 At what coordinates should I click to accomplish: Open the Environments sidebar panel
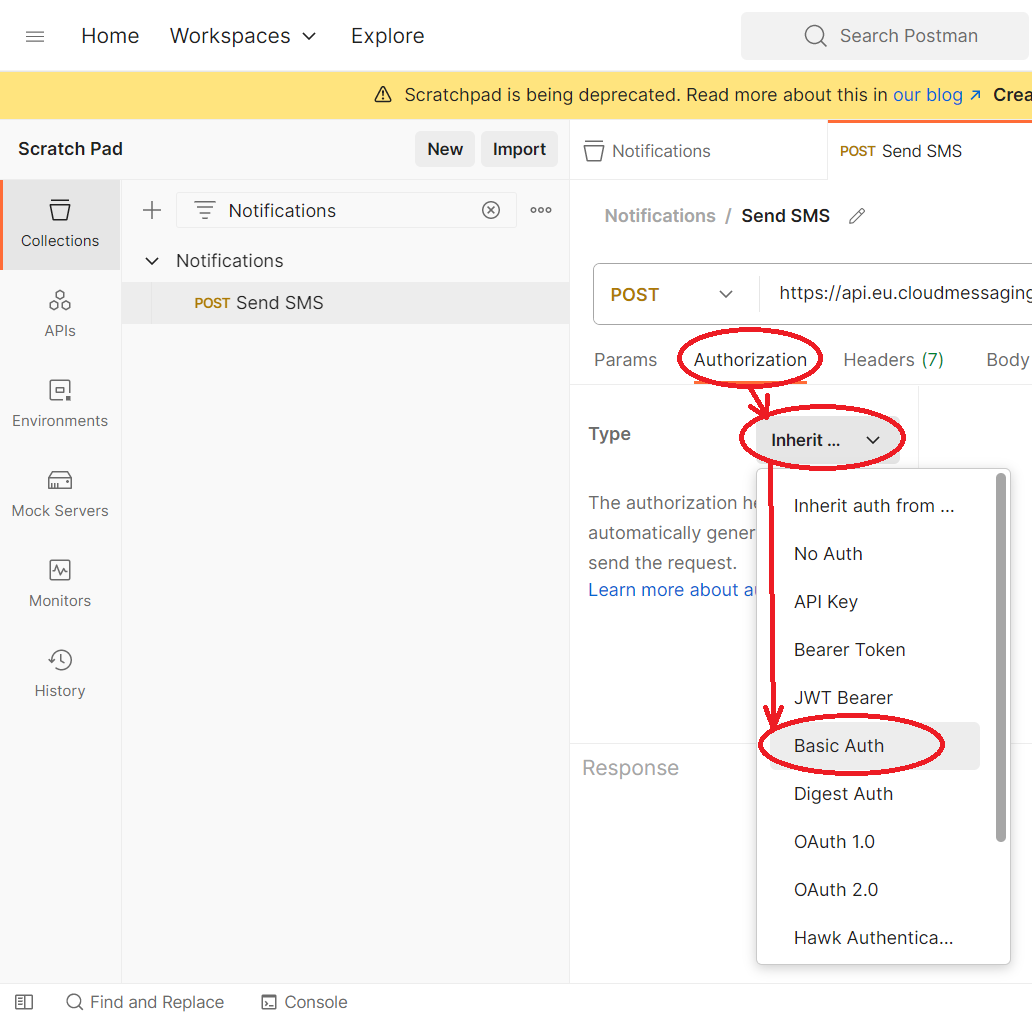tap(60, 404)
